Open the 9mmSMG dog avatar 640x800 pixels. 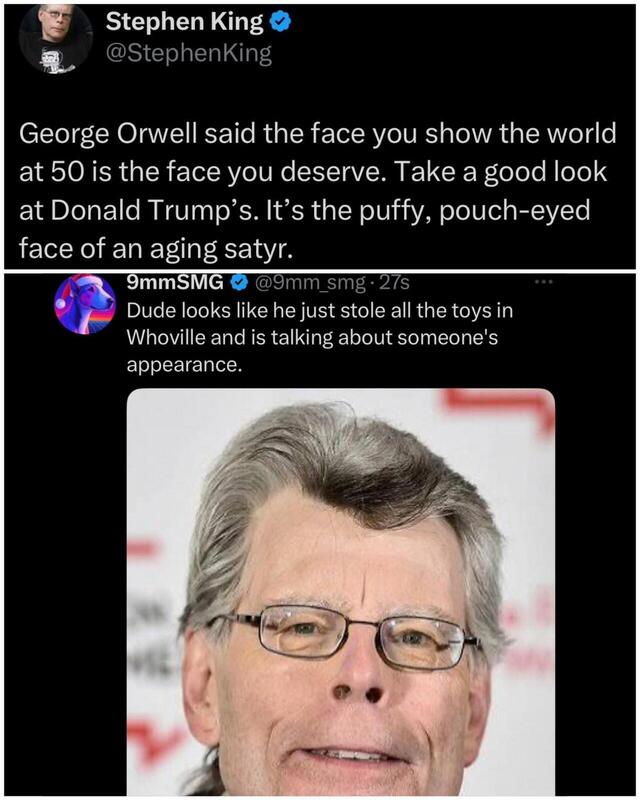(x=85, y=305)
